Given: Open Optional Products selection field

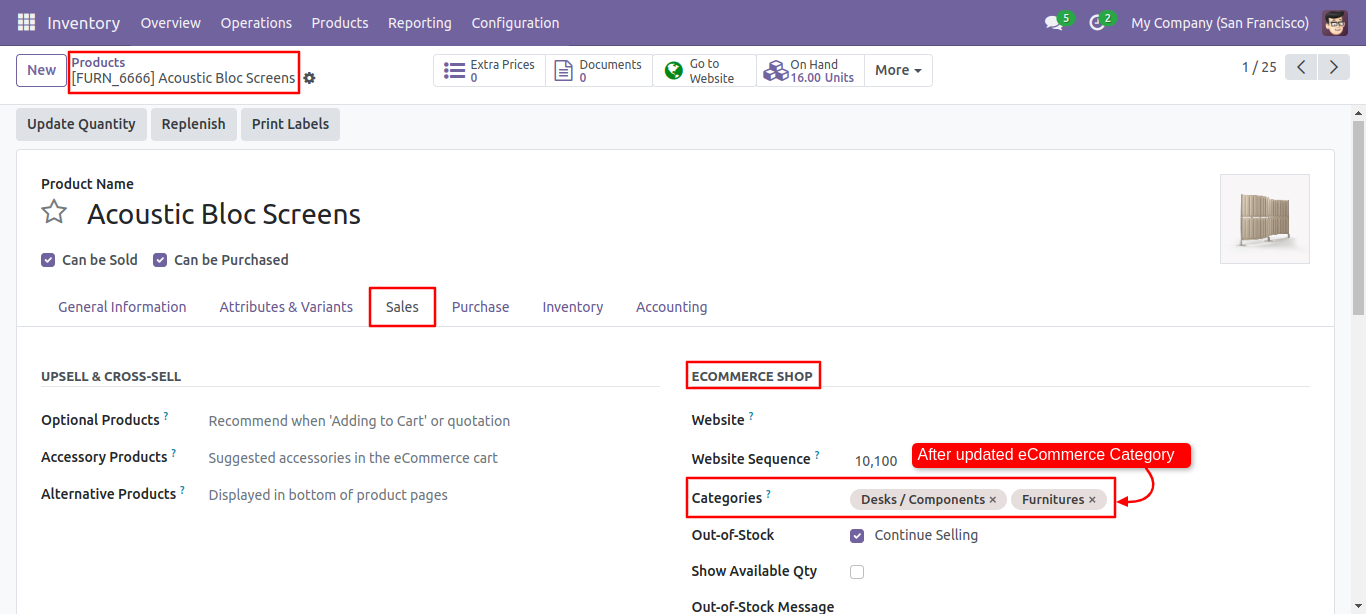Looking at the screenshot, I should click(432, 421).
